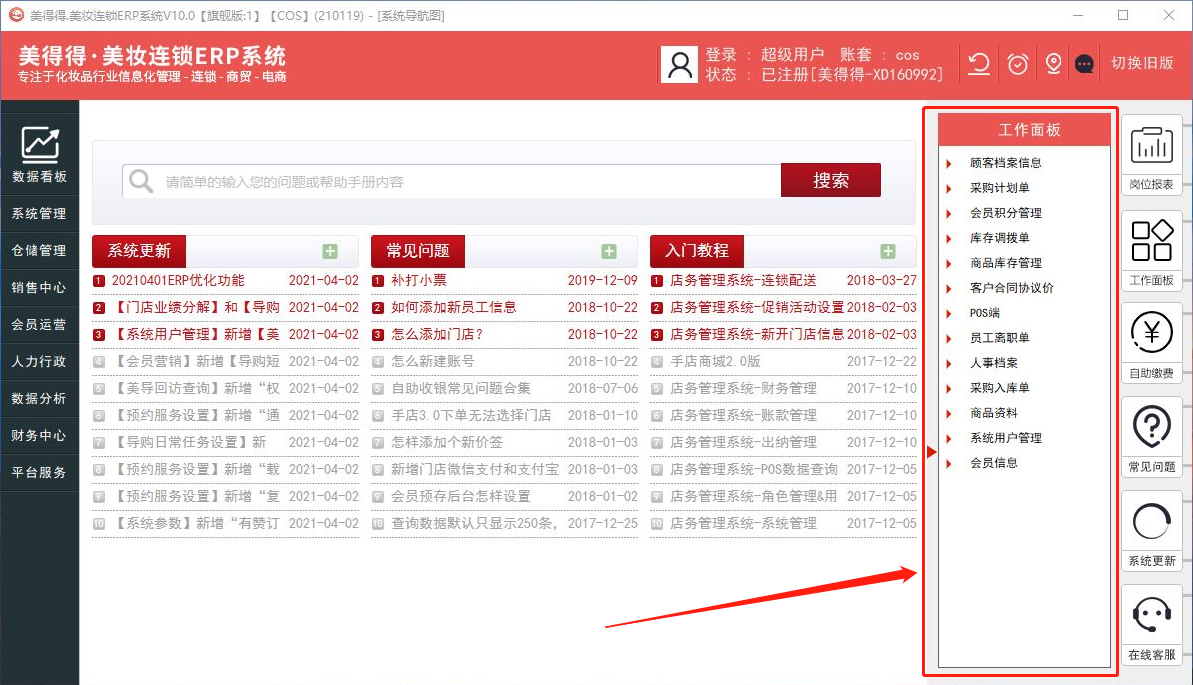Open 销售中心 menu
Viewport: 1193px width, 685px height.
click(x=39, y=288)
